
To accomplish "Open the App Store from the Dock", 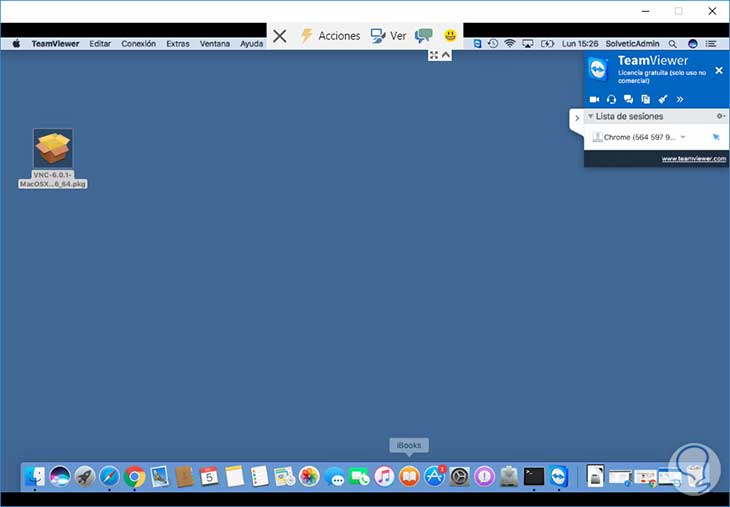I will (434, 476).
